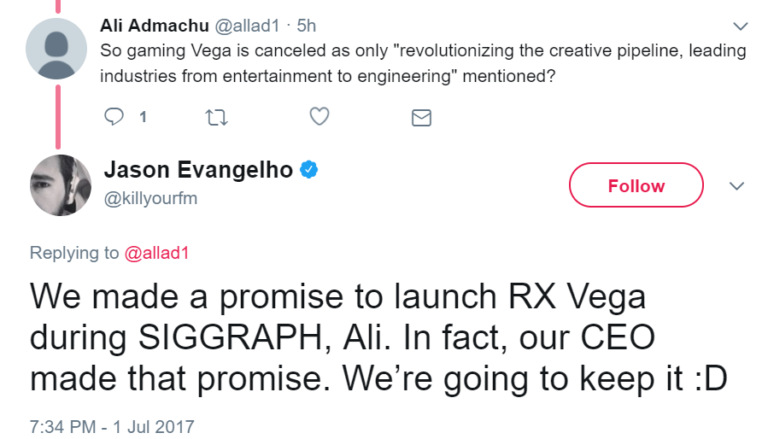Click Jason Evangelho's verified badge
768x439 pixels.
click(x=309, y=170)
